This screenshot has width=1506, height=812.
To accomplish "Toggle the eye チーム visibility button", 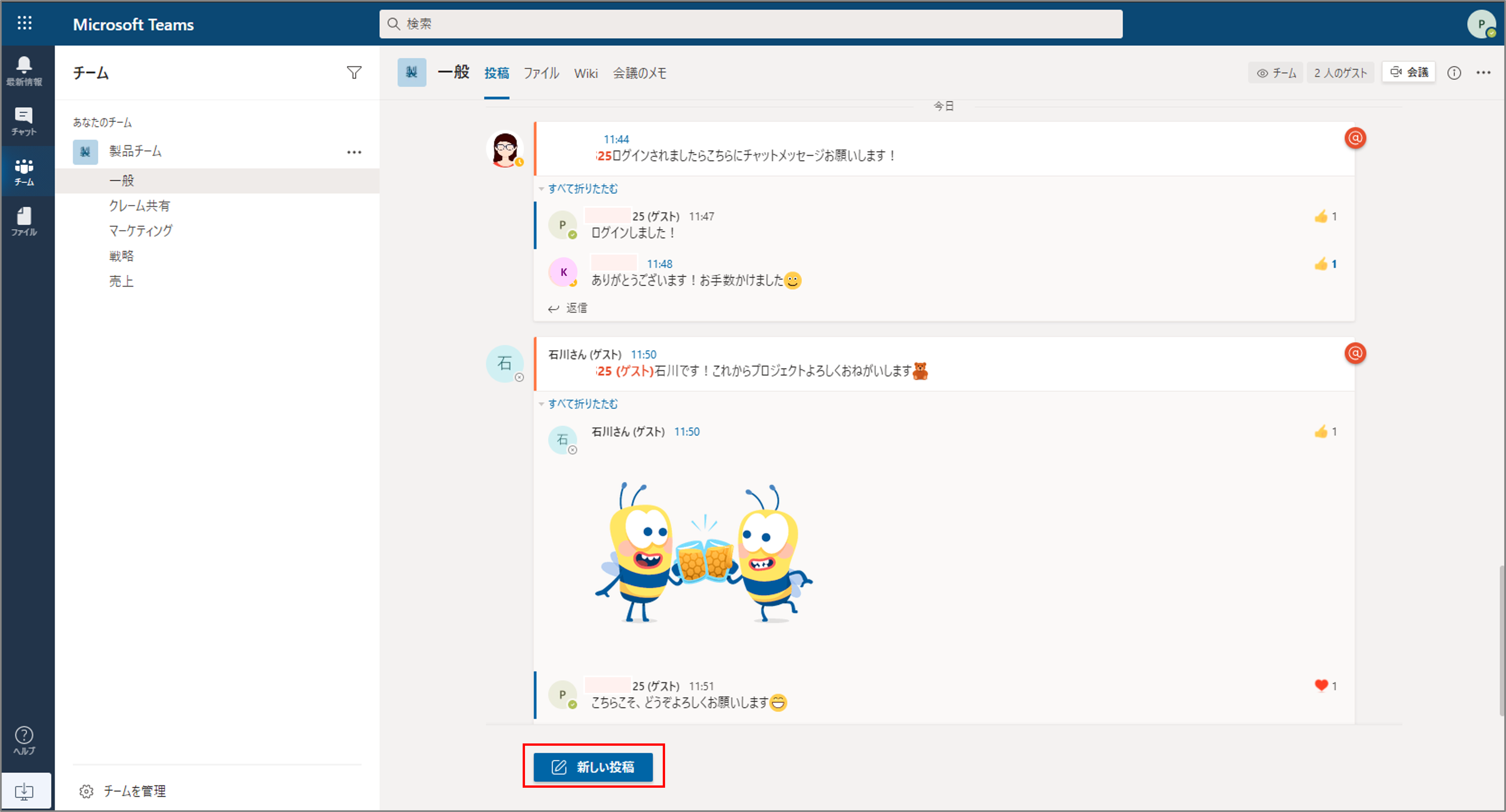I will tap(1276, 73).
